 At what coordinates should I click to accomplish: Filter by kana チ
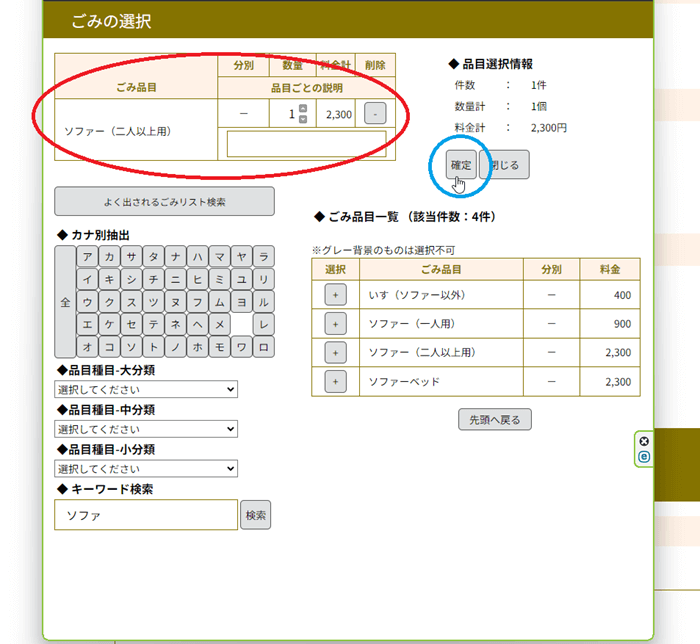click(x=154, y=279)
